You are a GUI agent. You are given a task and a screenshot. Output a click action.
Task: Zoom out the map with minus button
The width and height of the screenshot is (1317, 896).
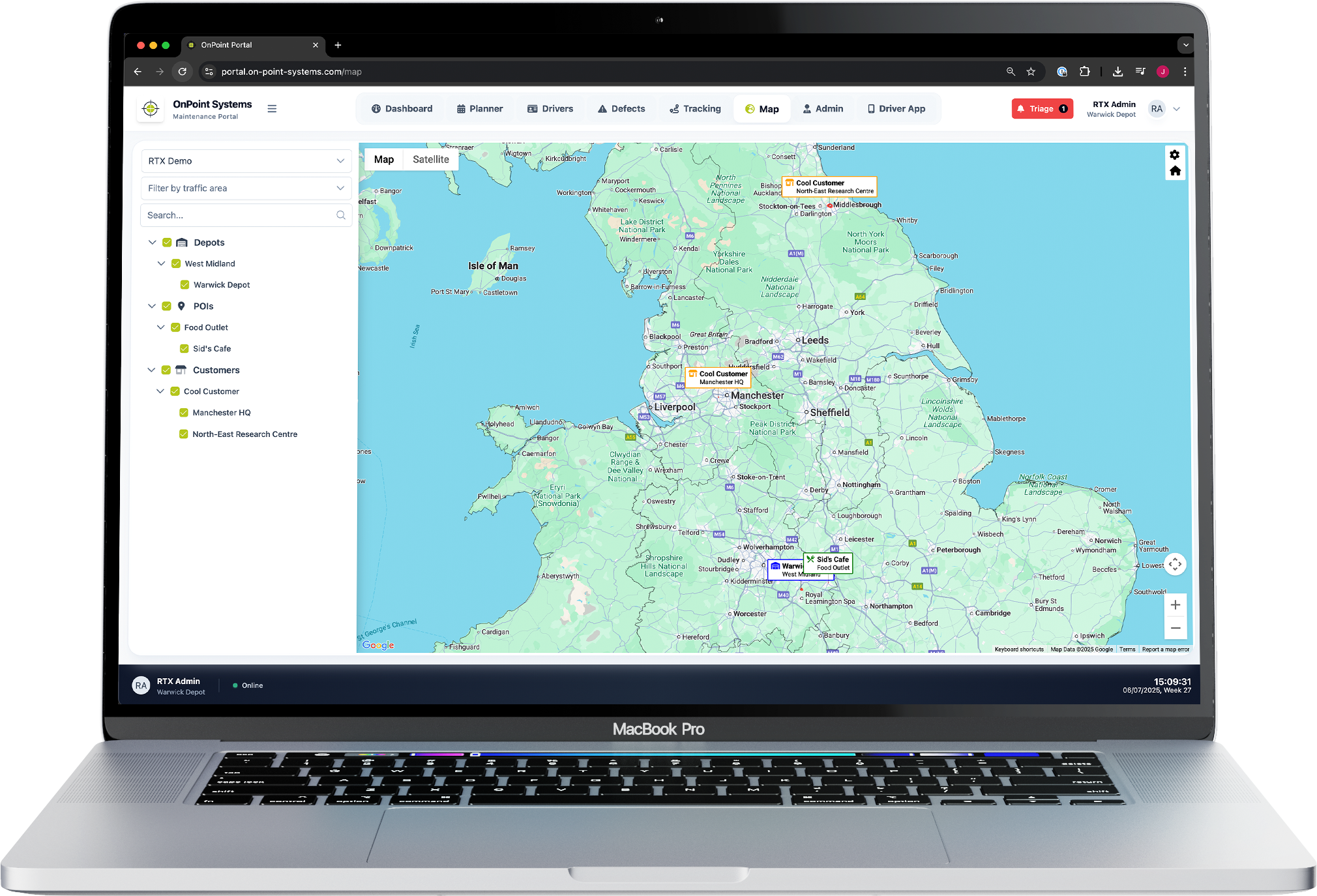coord(1175,628)
